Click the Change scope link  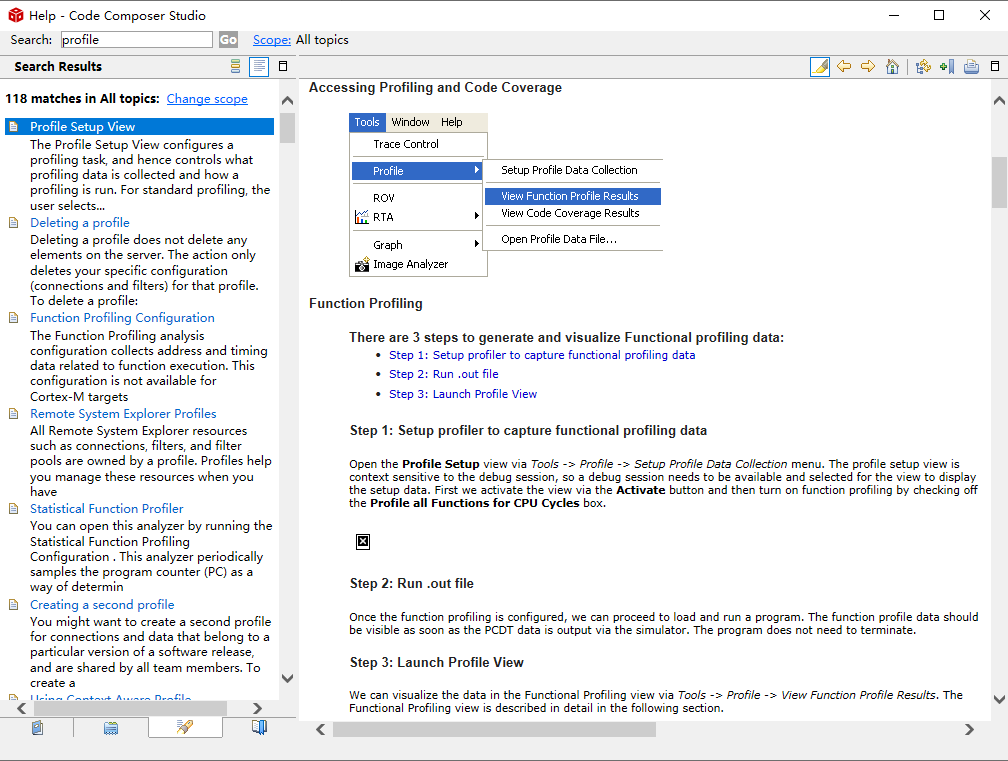207,99
